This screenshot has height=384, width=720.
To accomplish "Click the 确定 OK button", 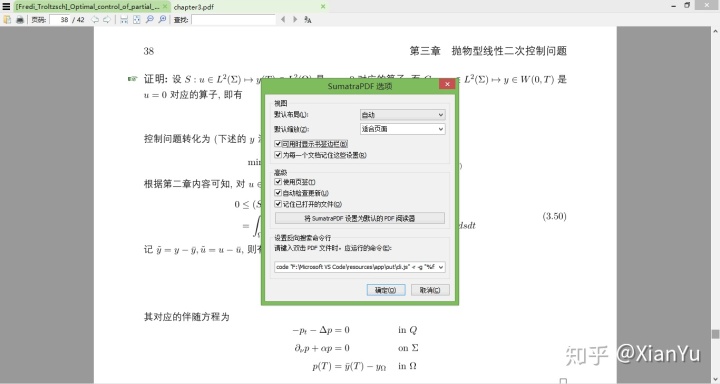I will 386,290.
